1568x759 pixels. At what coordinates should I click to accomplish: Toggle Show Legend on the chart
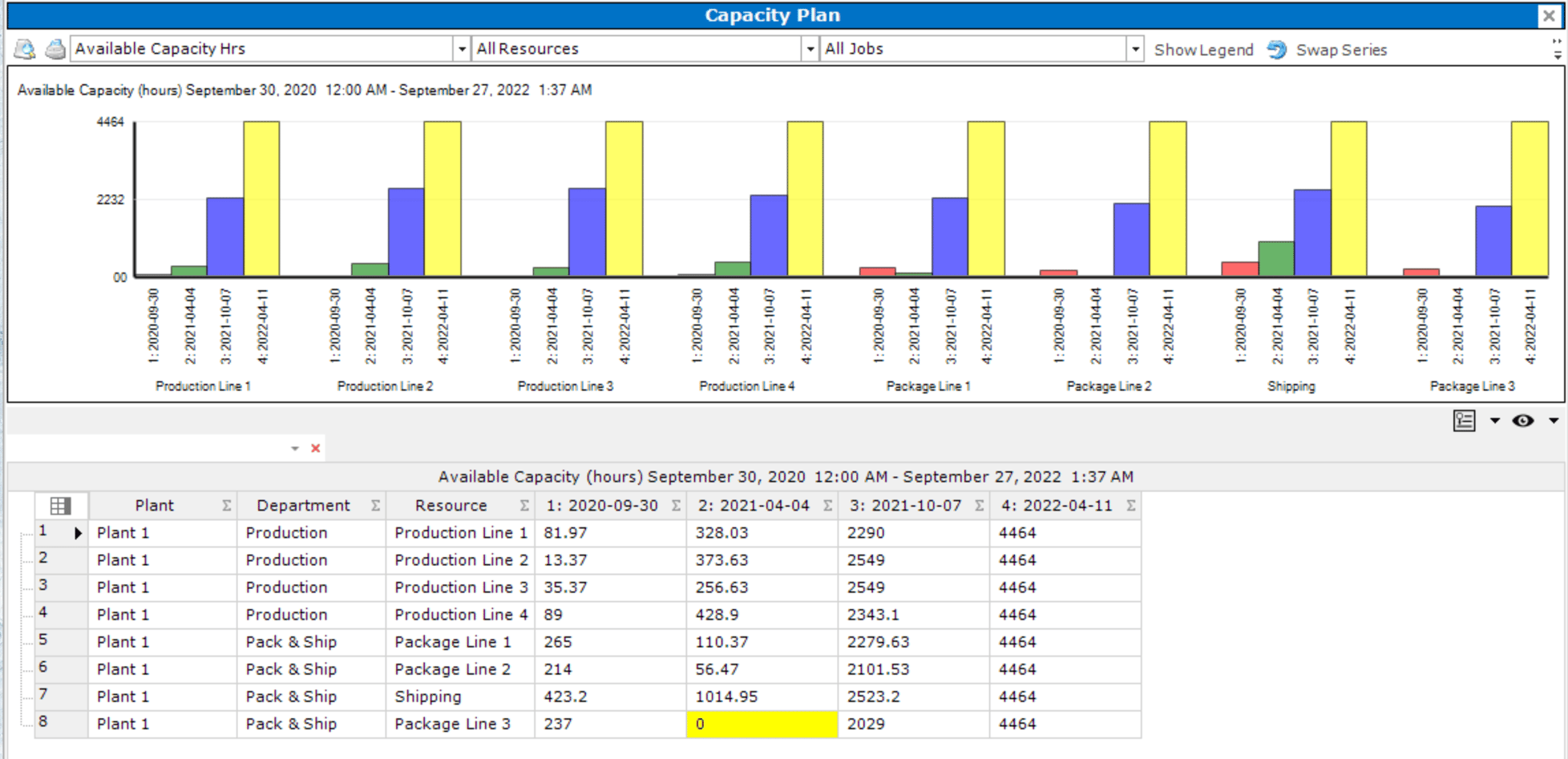[x=1203, y=49]
